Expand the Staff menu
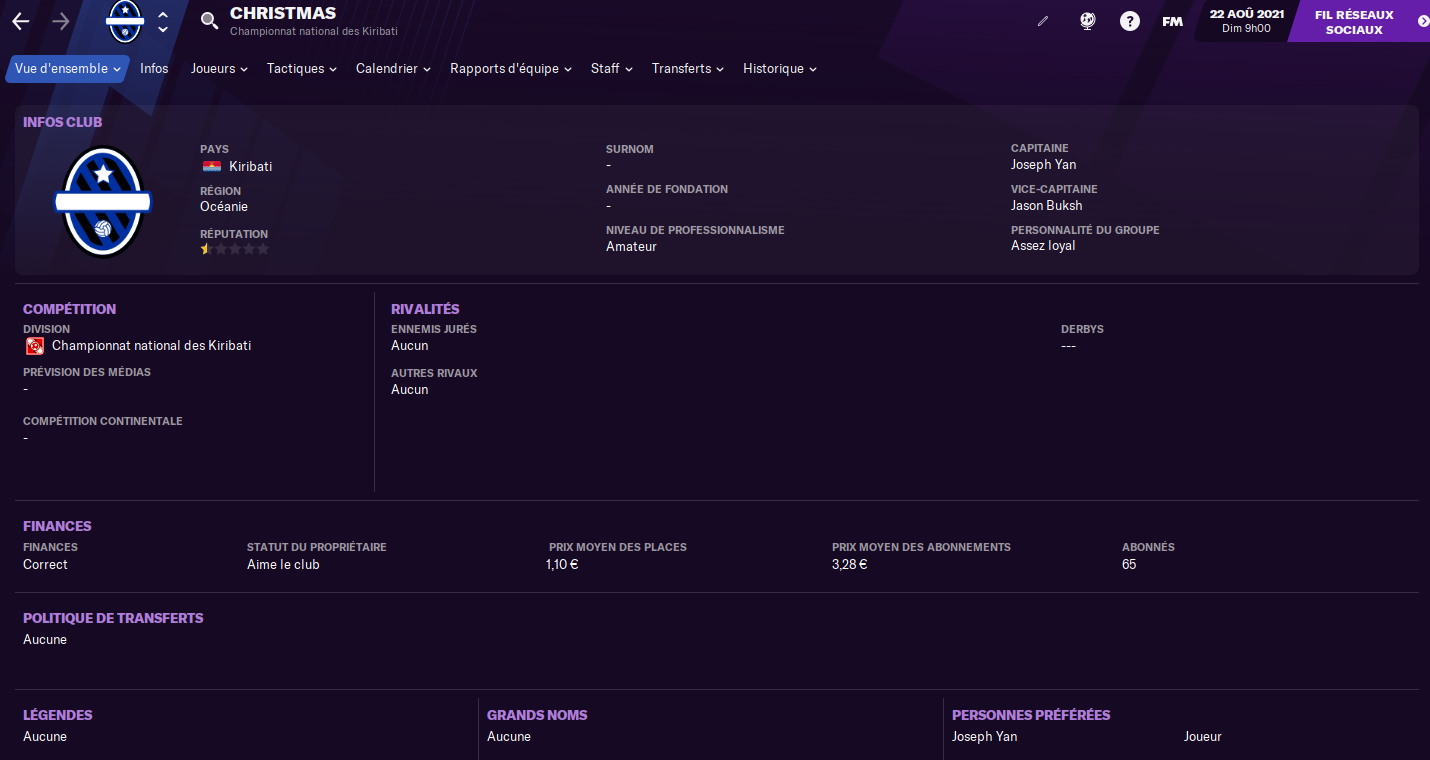The image size is (1430, 760). [x=611, y=69]
